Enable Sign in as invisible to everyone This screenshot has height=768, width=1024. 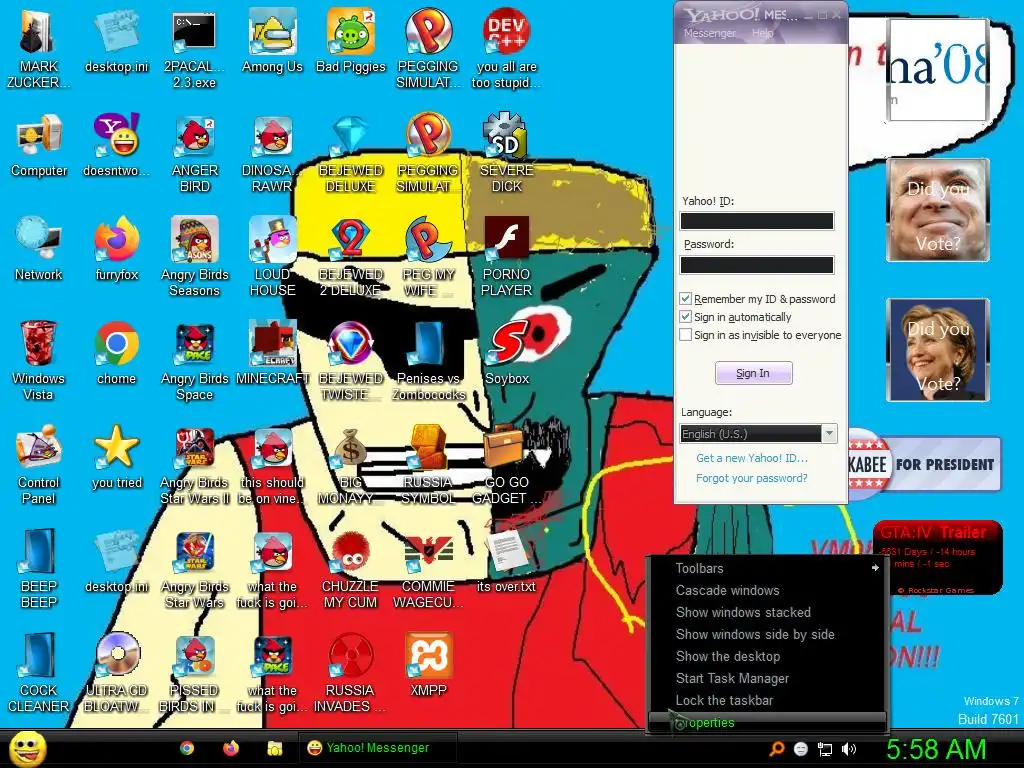[x=685, y=335]
